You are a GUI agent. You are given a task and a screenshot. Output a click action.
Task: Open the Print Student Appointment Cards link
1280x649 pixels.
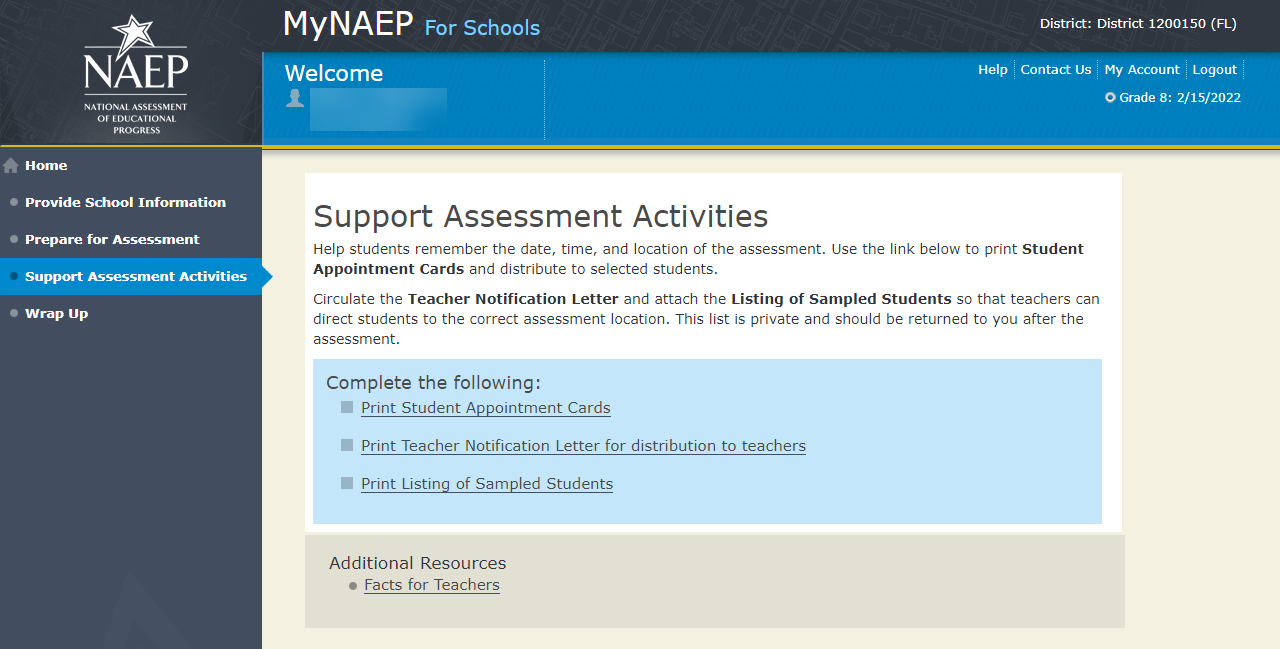[485, 408]
